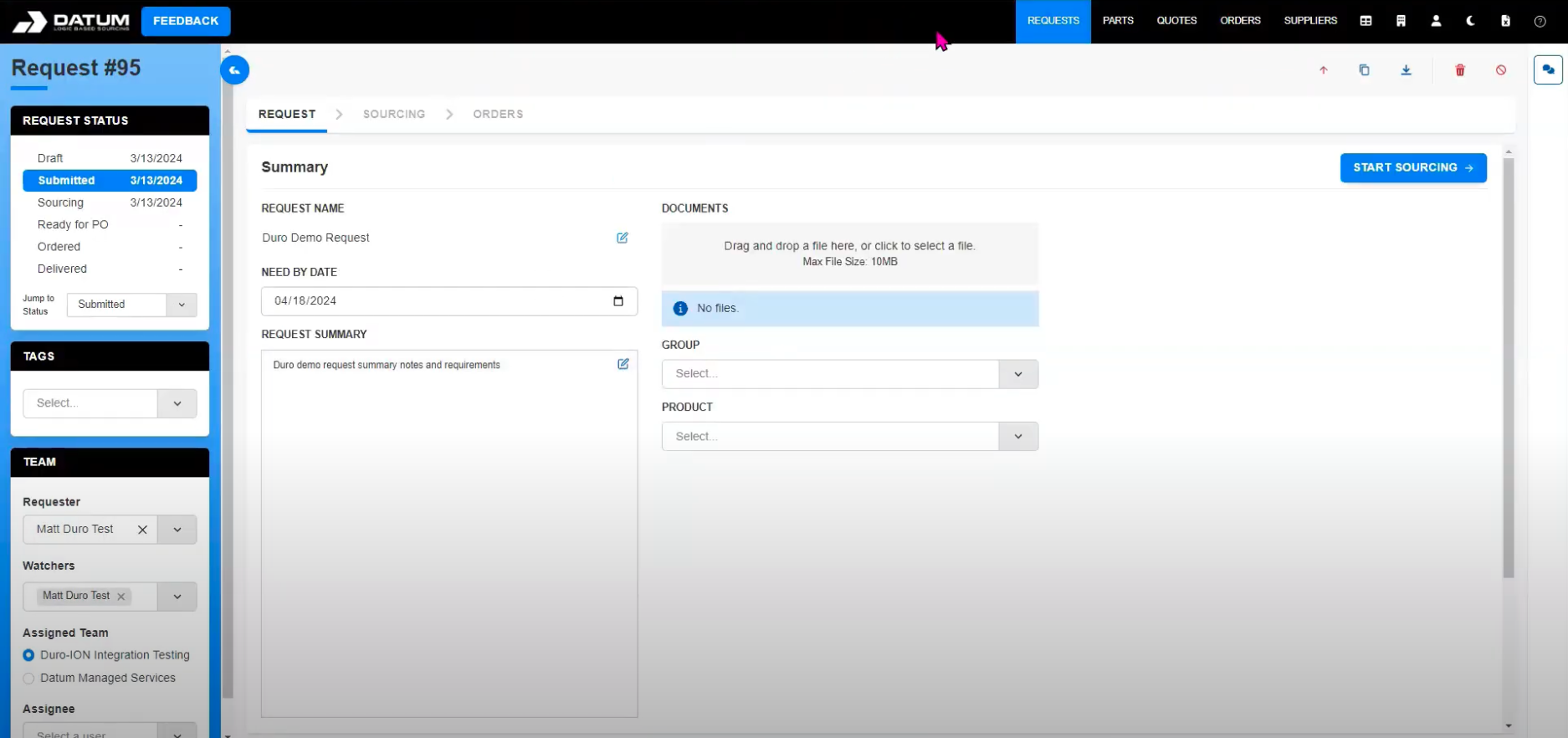Click the red cancel request icon
The width and height of the screenshot is (1568, 738).
tap(1501, 70)
